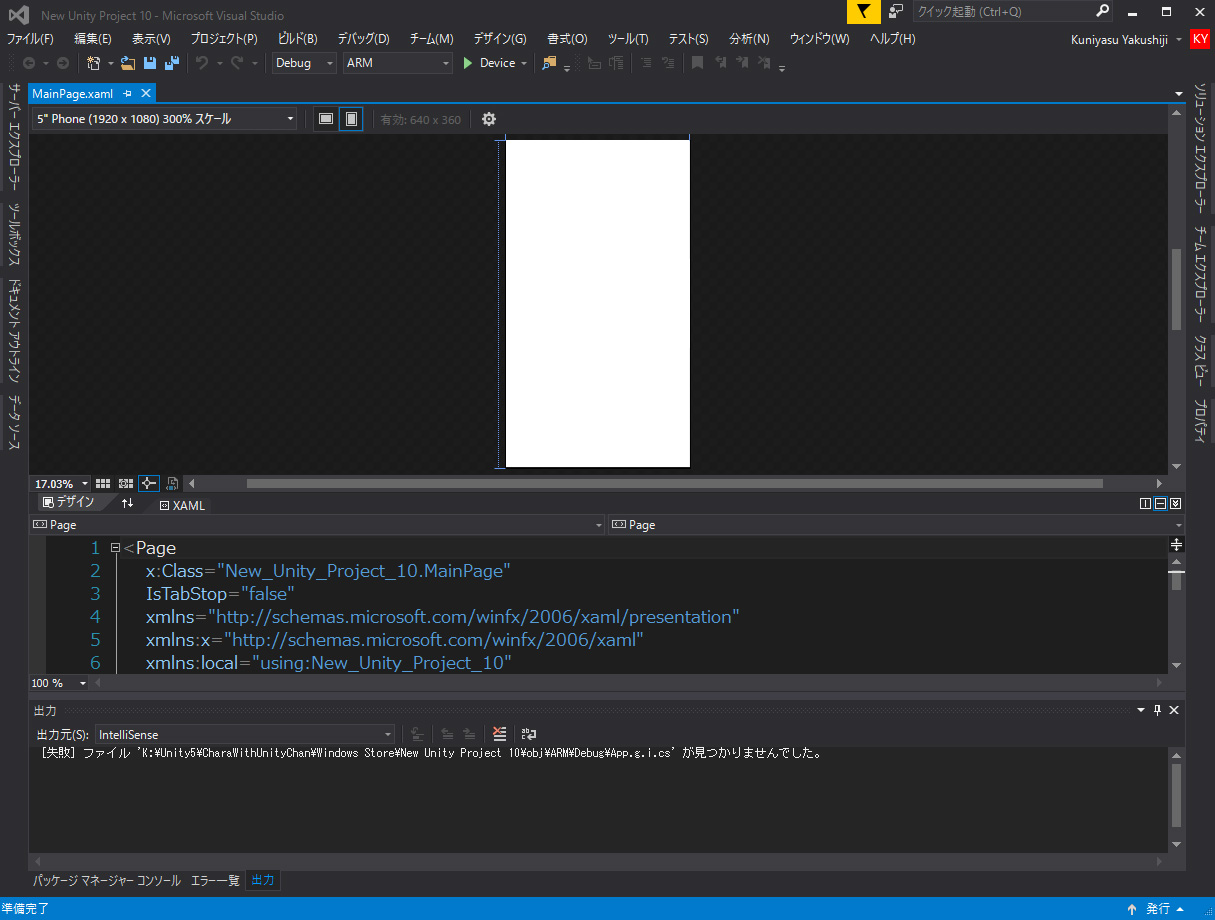Open the デバッグ menu

point(363,39)
